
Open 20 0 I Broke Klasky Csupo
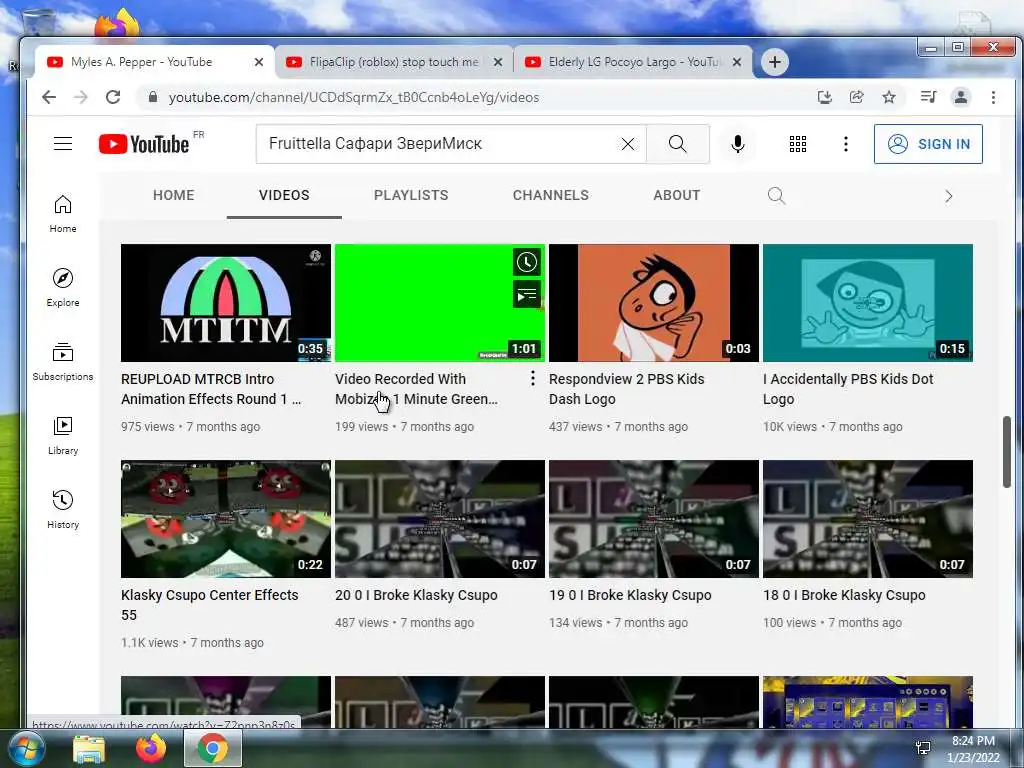tap(416, 595)
